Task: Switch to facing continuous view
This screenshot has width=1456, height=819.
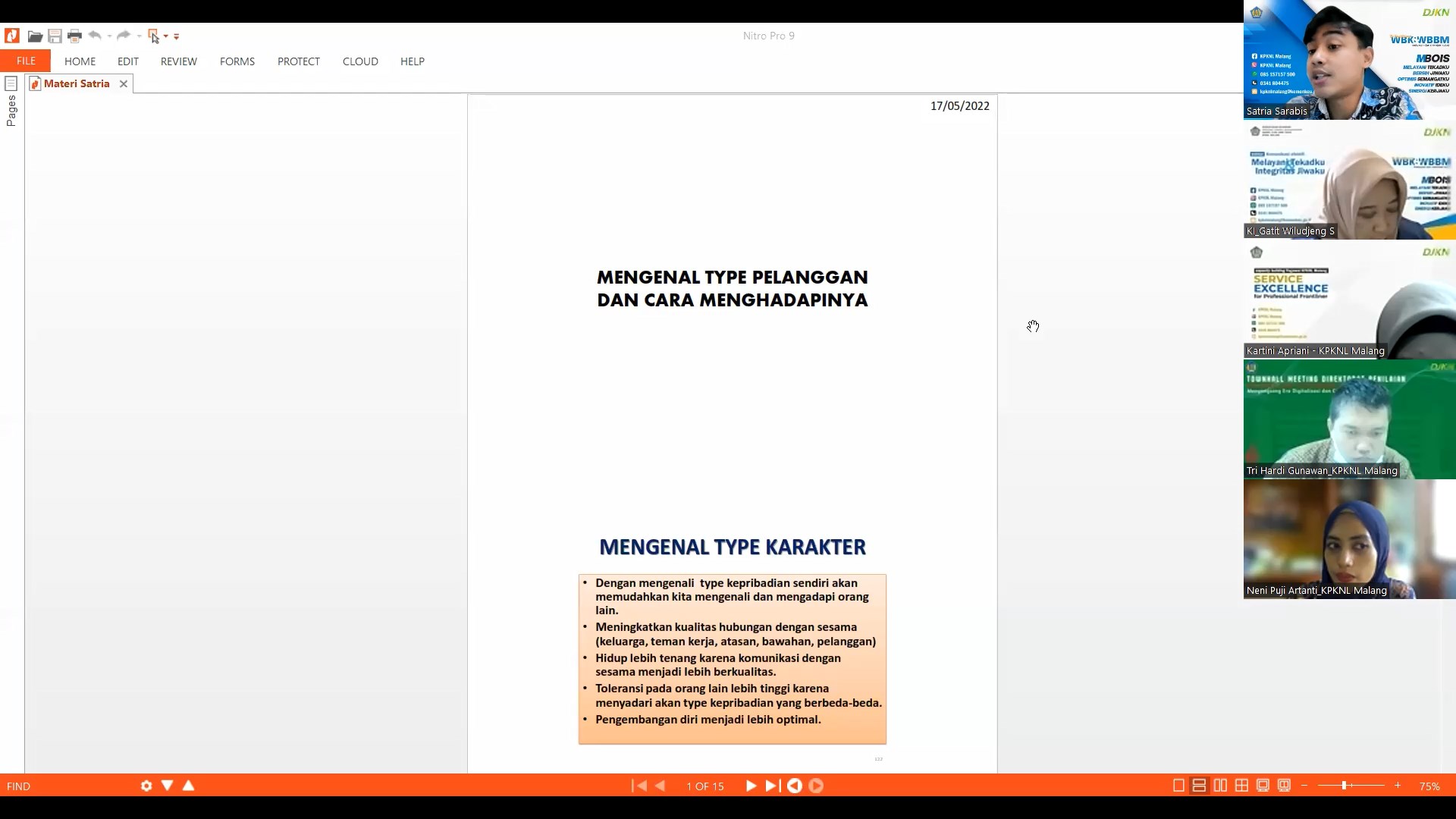Action: [1241, 786]
